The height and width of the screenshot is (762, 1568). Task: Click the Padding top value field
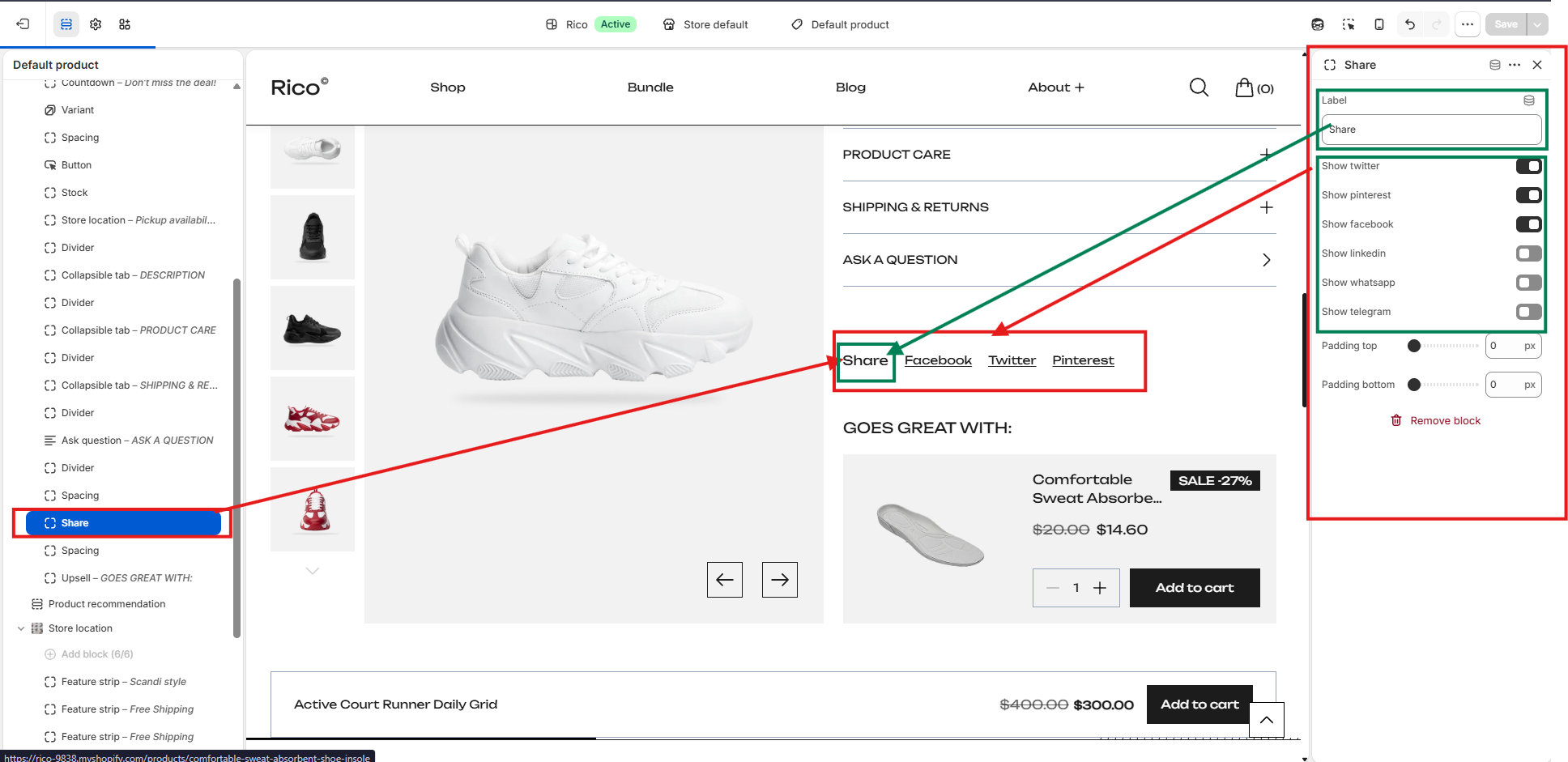click(1513, 346)
